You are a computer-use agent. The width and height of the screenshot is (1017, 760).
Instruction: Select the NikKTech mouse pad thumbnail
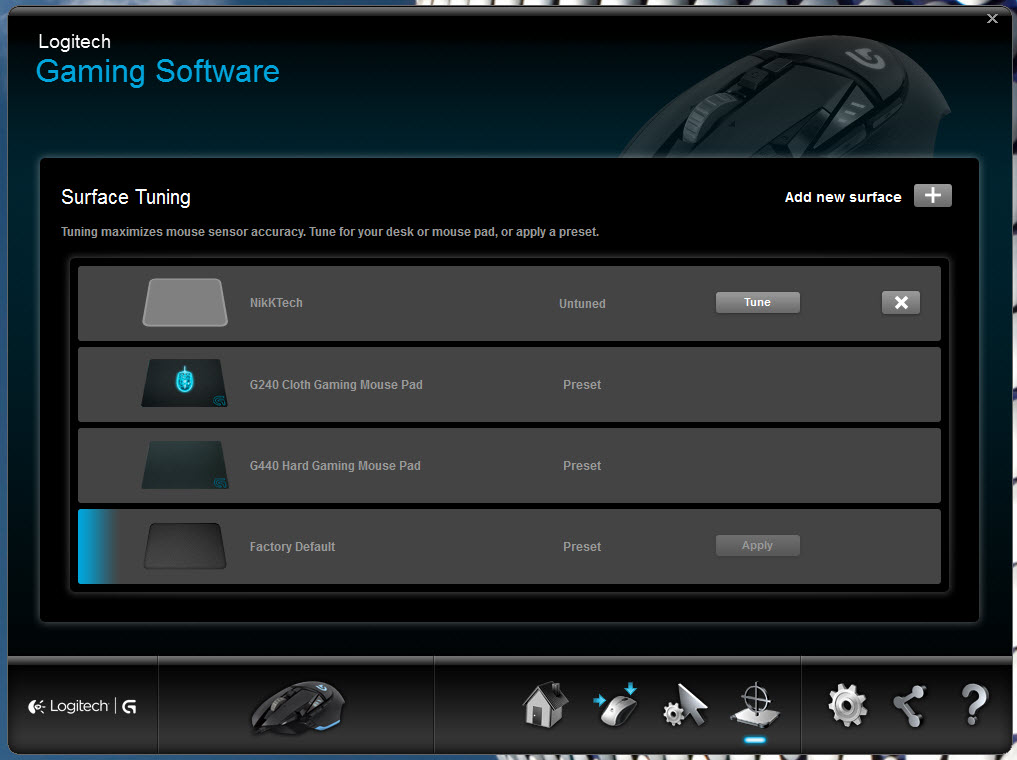(185, 302)
